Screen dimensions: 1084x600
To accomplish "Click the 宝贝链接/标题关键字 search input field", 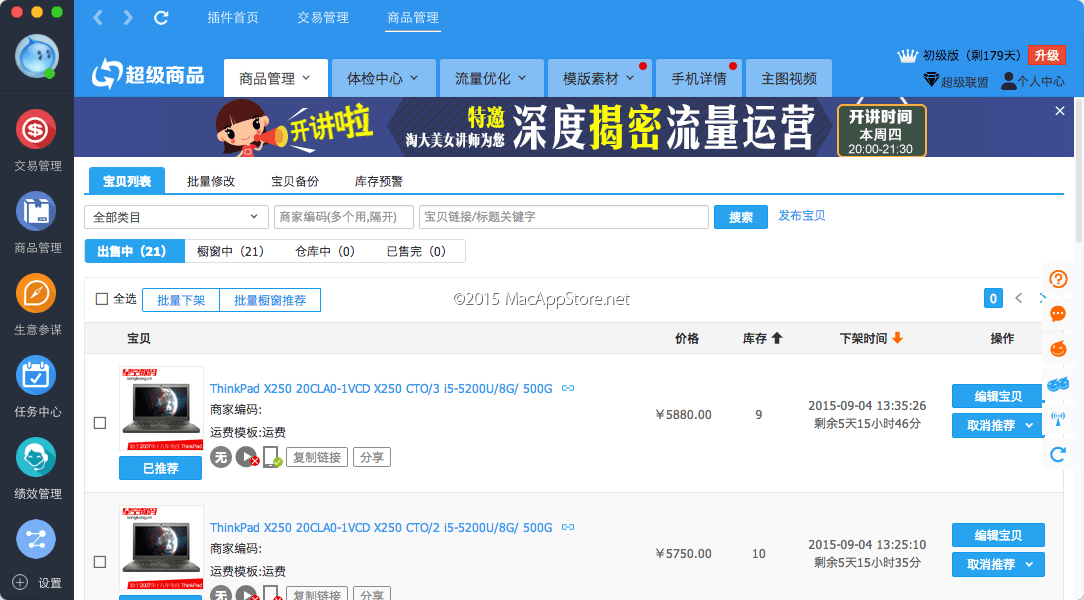I will point(563,217).
